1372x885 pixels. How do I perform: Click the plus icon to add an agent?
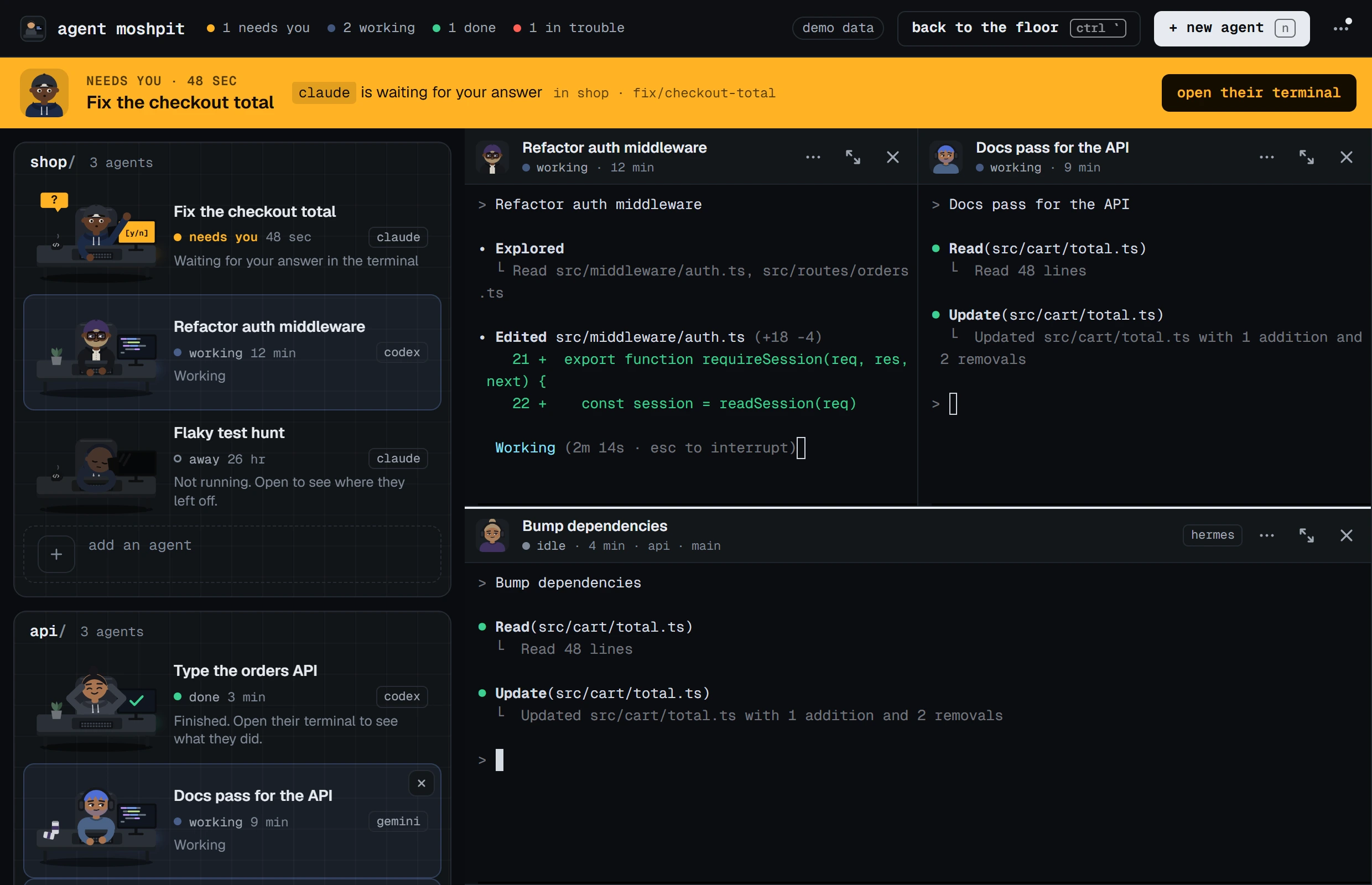(56, 554)
